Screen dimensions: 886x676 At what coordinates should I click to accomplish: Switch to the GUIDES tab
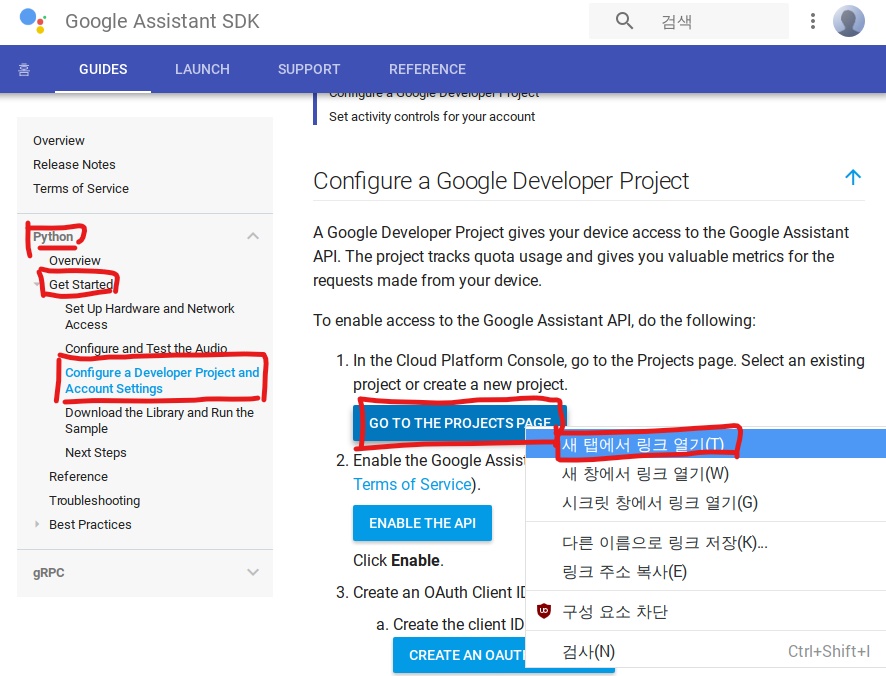point(103,69)
